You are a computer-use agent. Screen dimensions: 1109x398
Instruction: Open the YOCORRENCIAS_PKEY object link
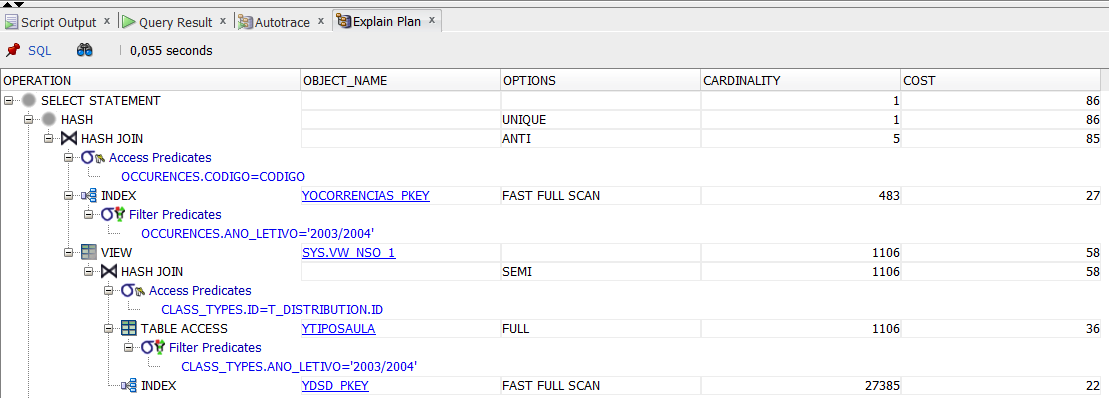tap(365, 196)
